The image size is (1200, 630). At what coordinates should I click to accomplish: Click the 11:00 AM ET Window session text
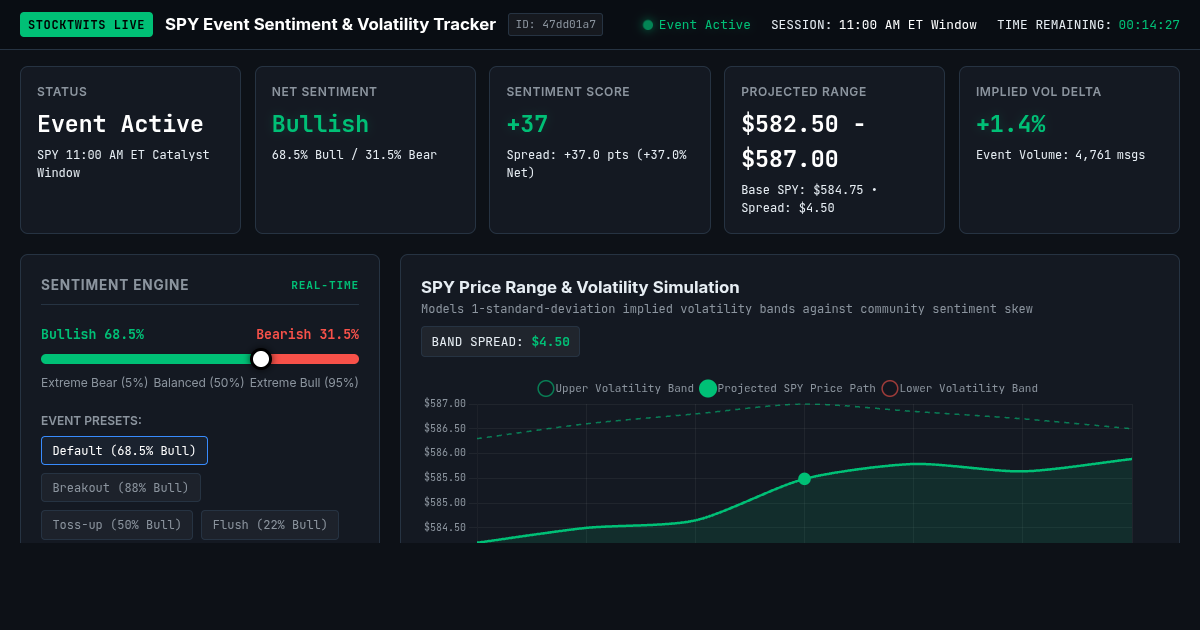coord(907,25)
